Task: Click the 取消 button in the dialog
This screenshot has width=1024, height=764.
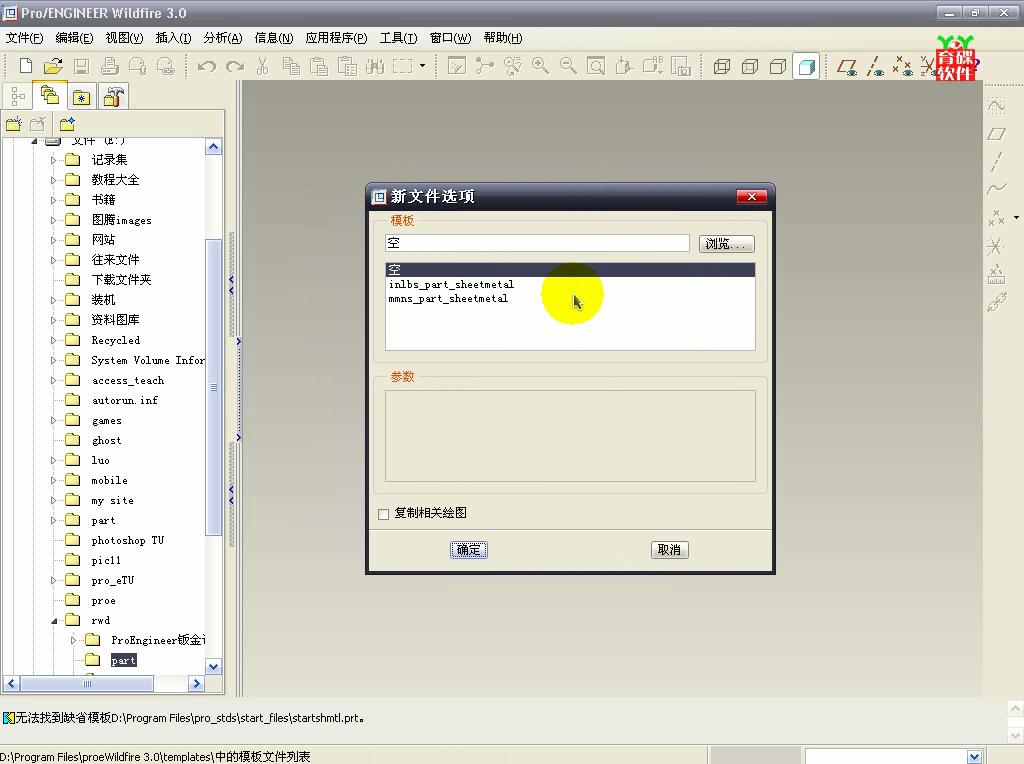Action: coord(669,550)
